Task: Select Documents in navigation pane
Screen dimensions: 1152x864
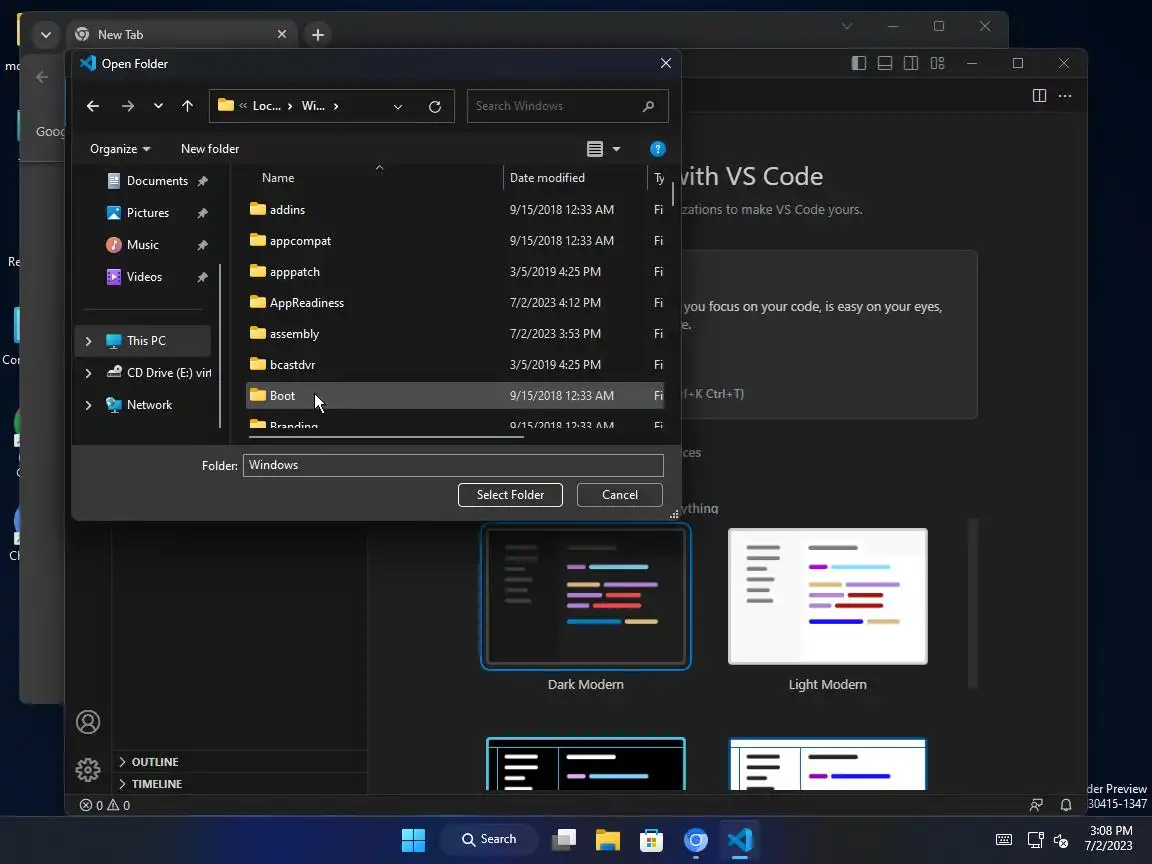Action: (157, 181)
